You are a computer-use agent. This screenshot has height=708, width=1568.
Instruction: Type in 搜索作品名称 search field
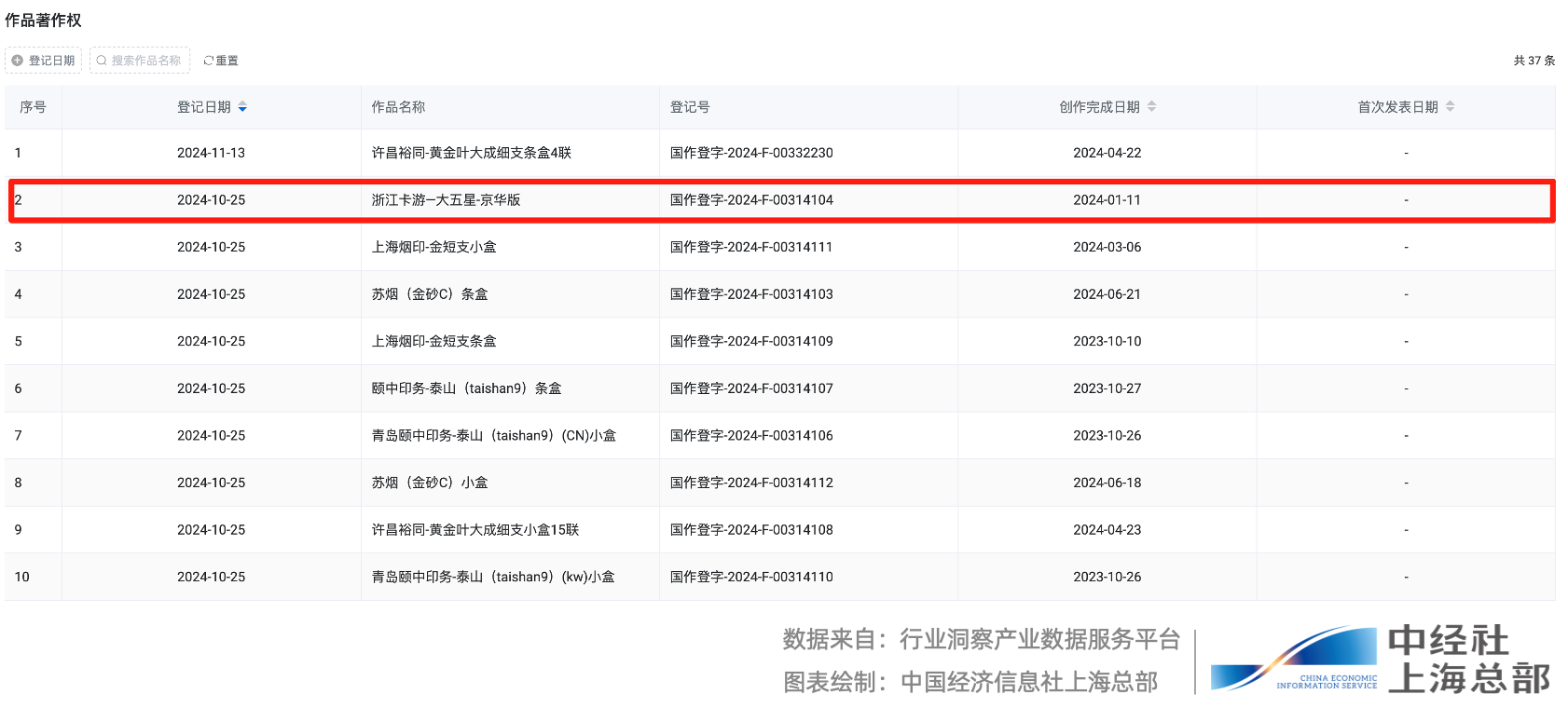146,61
